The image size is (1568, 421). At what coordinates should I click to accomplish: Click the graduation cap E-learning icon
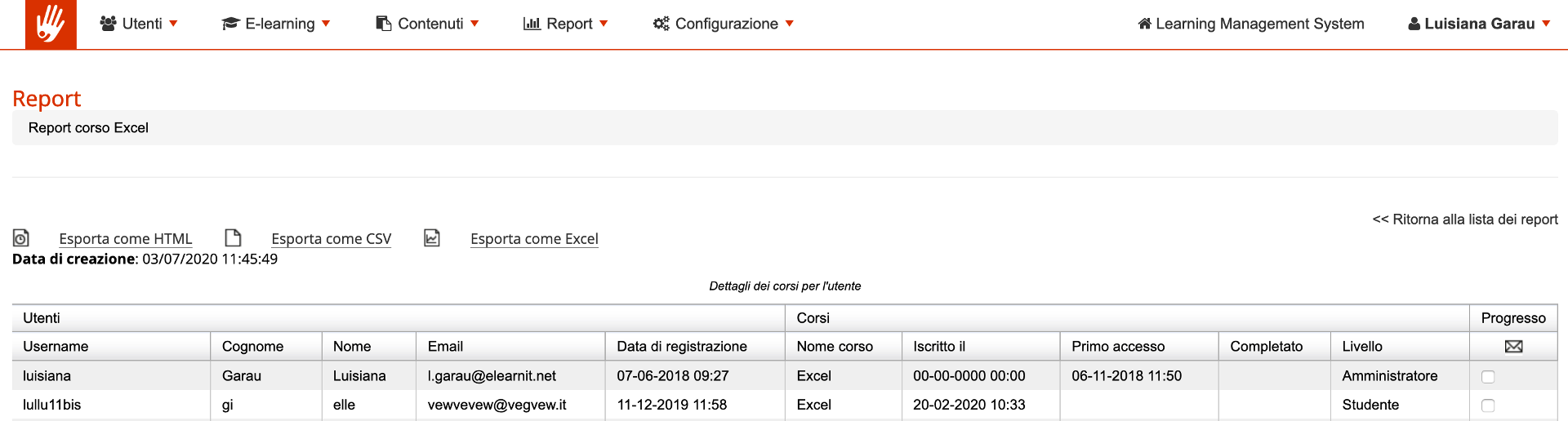(230, 24)
